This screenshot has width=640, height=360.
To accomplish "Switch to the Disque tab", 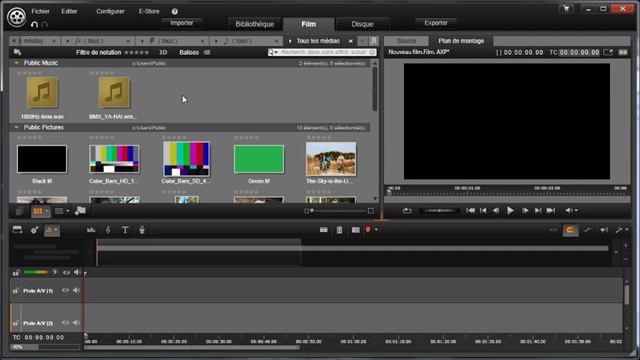I will point(362,24).
